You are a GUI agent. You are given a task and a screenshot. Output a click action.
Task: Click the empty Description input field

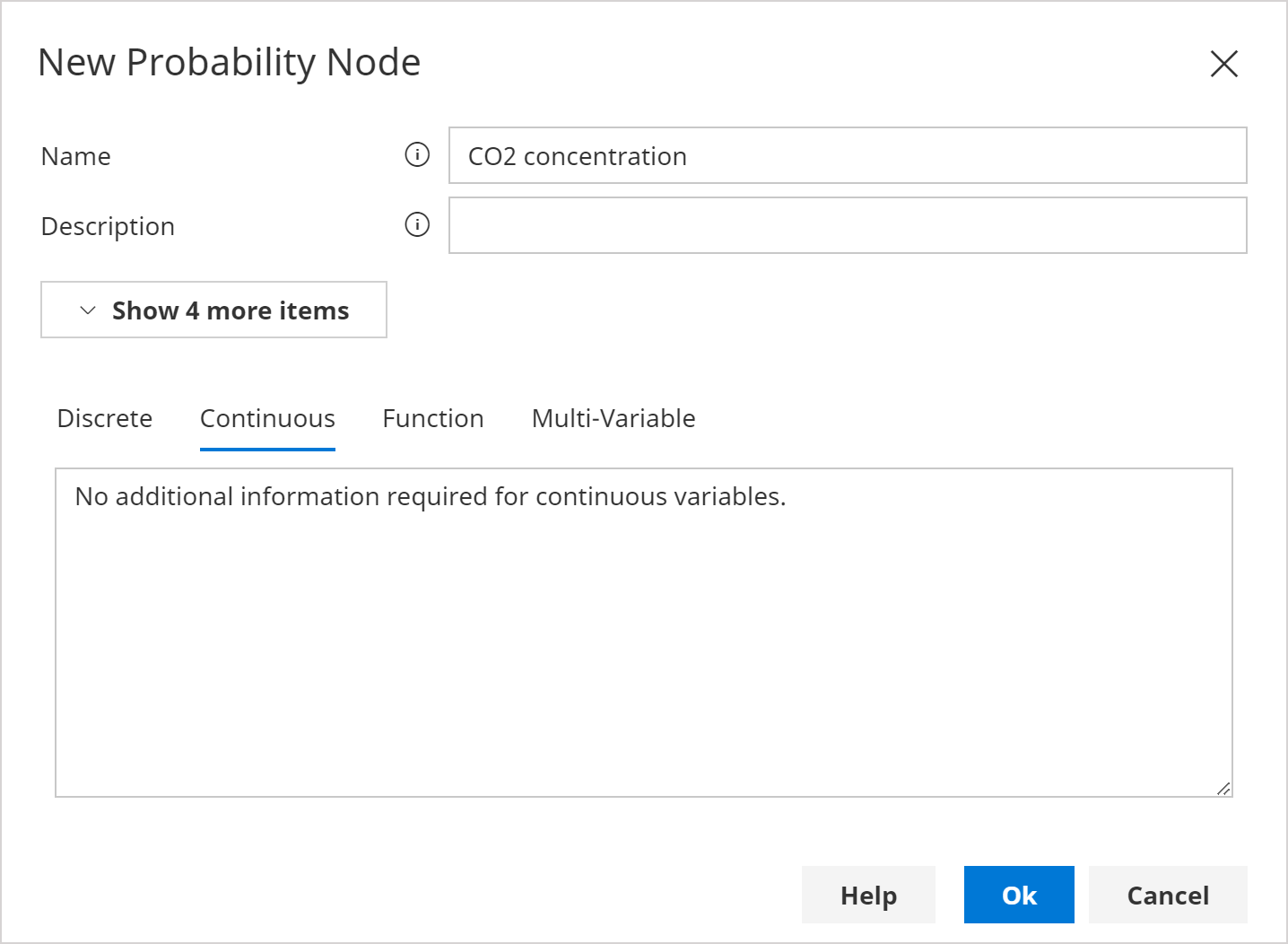(848, 225)
